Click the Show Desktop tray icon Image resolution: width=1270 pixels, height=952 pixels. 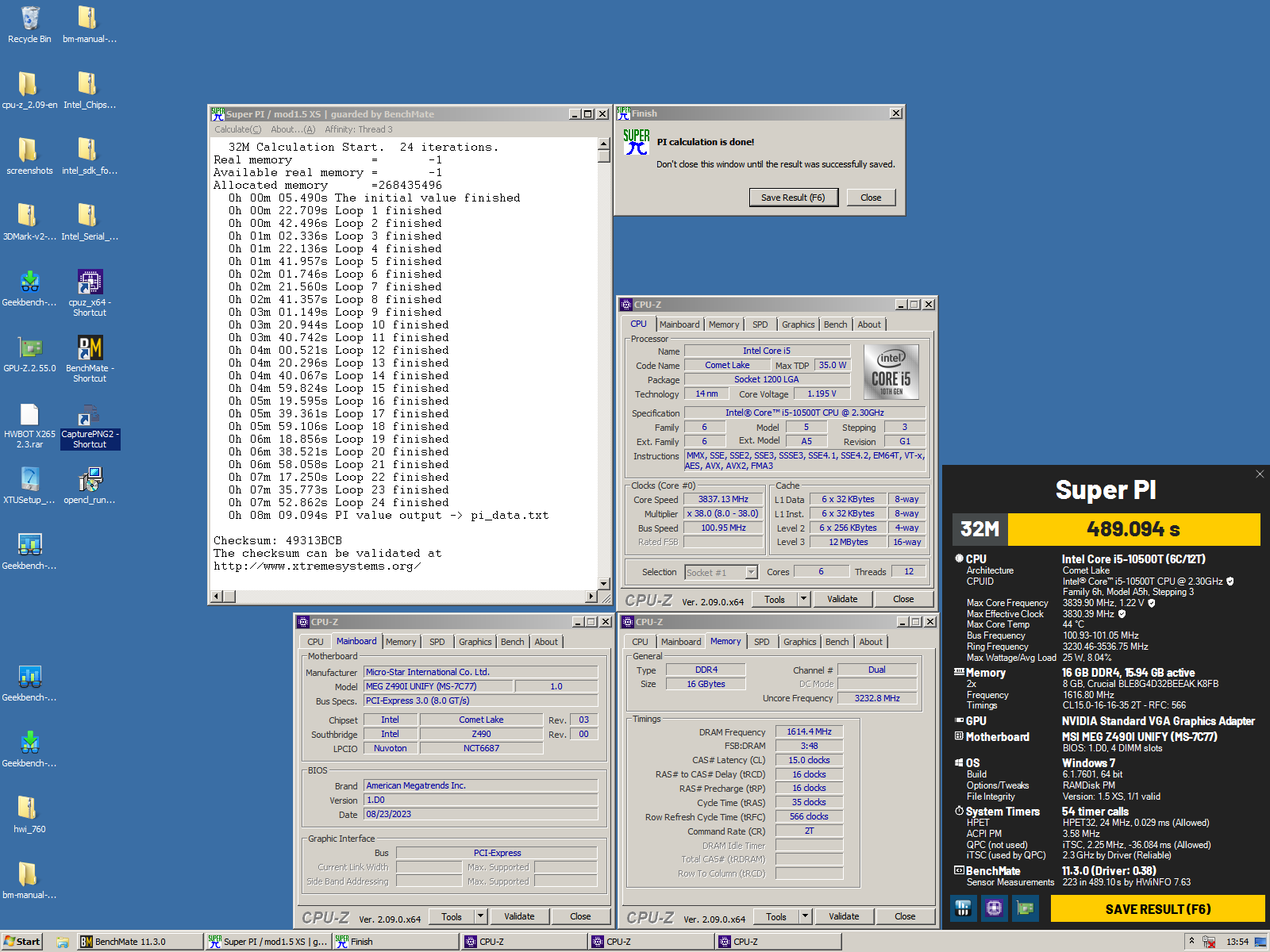[1260, 942]
